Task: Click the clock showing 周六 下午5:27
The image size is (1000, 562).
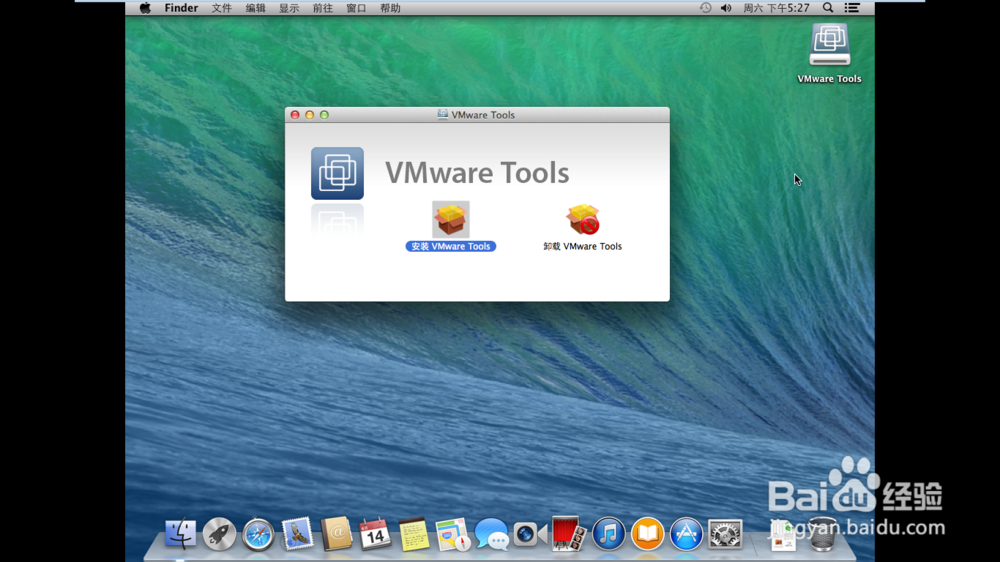Action: point(776,8)
